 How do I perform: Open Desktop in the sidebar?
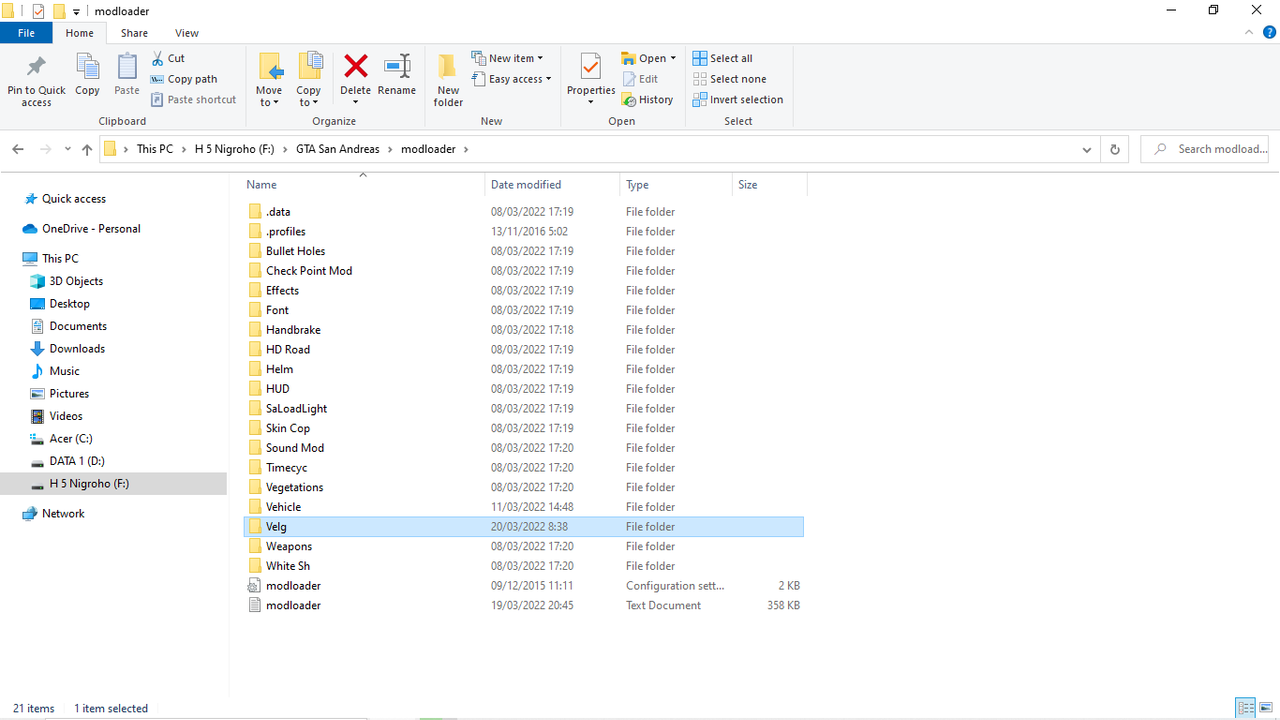69,304
